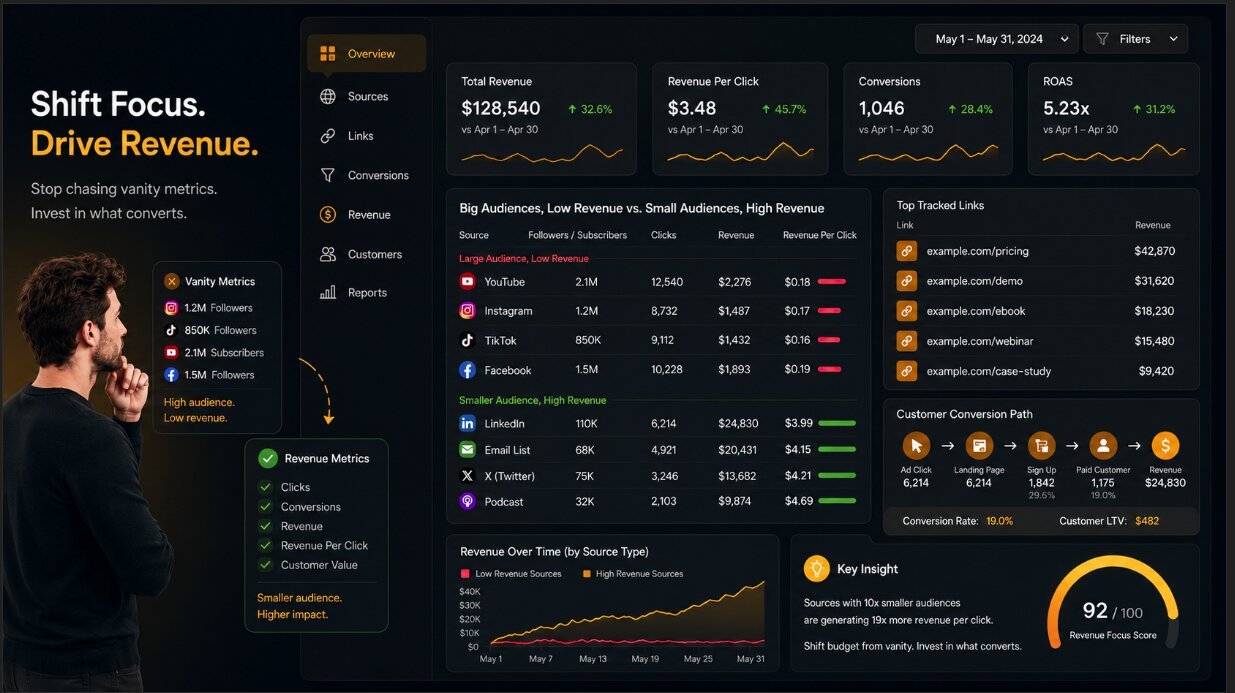Click the Landing Page step icon
This screenshot has height=693, width=1235.
[x=979, y=445]
